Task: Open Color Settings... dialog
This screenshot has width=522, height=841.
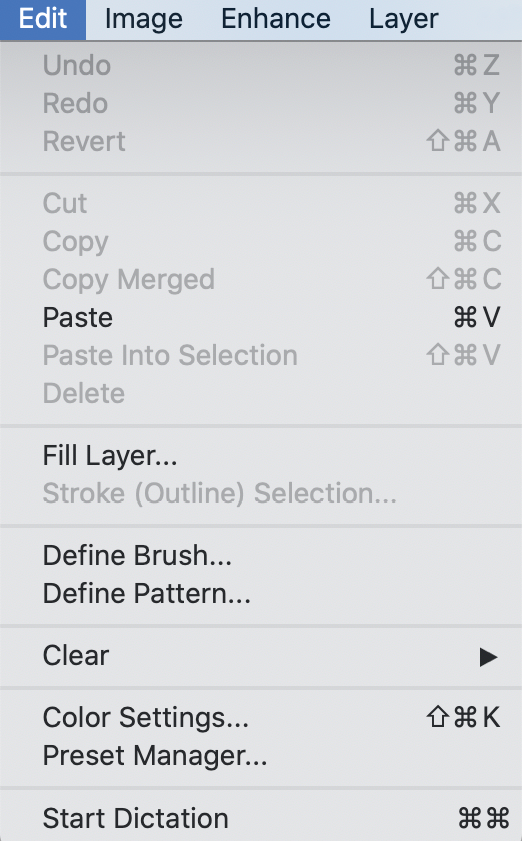Action: [261, 718]
